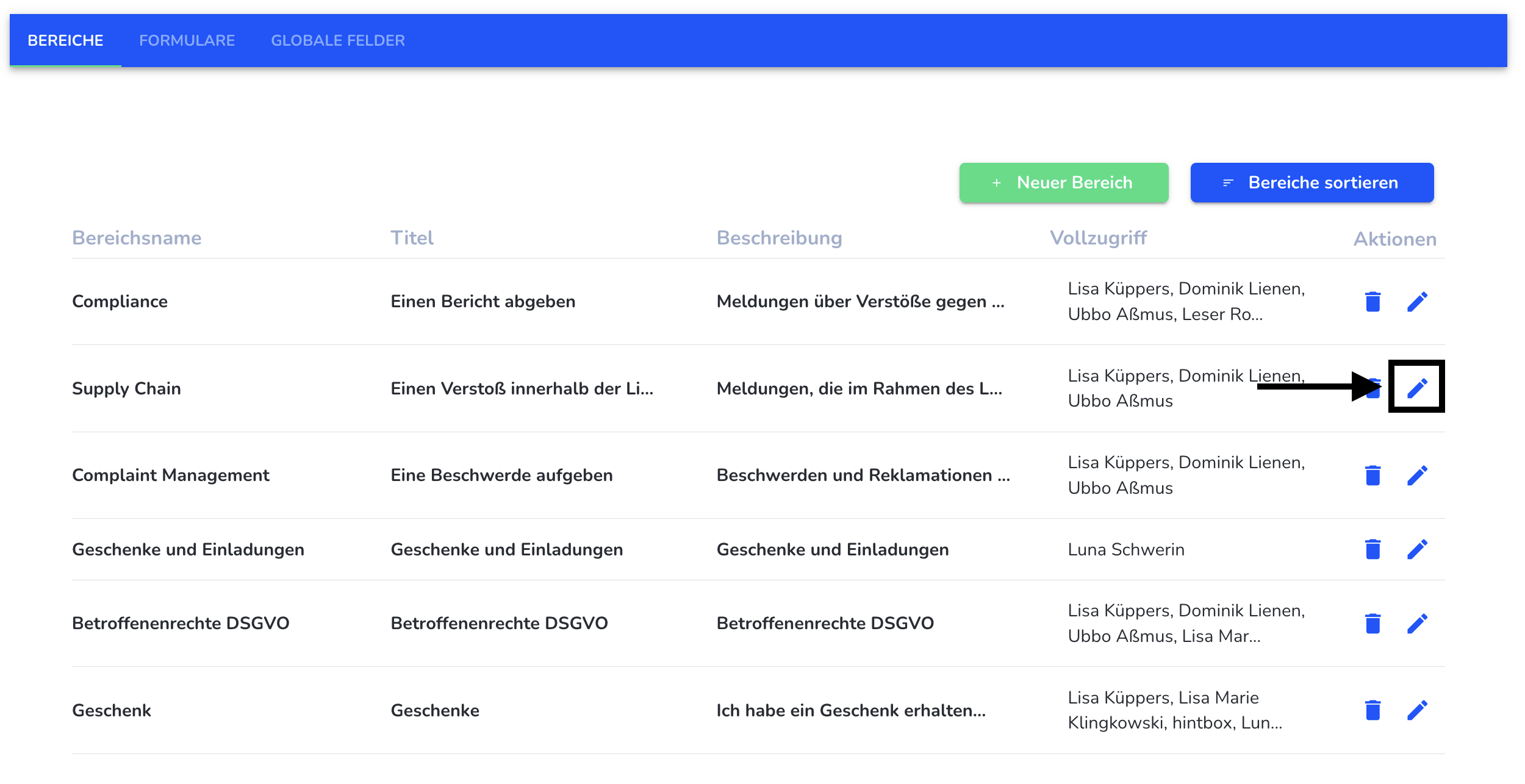Click Betroffenenrechte DSGVO in Titel column
The height and width of the screenshot is (784, 1525).
coord(499,624)
